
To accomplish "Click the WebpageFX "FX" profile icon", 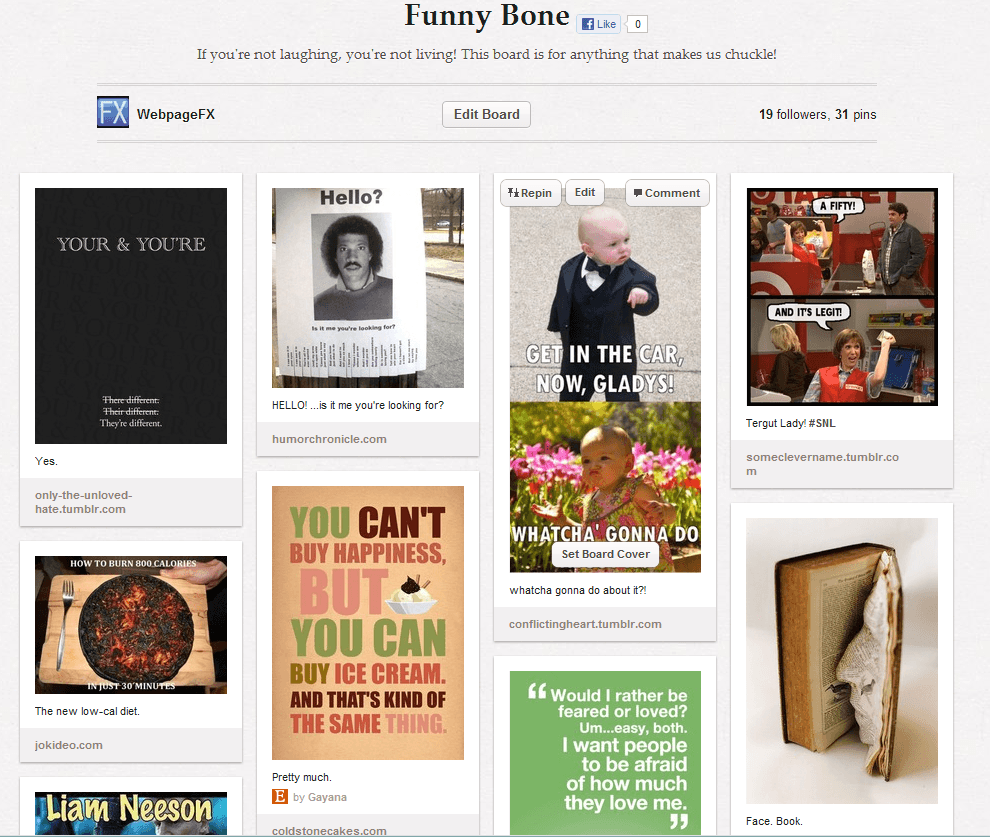I will coord(112,112).
